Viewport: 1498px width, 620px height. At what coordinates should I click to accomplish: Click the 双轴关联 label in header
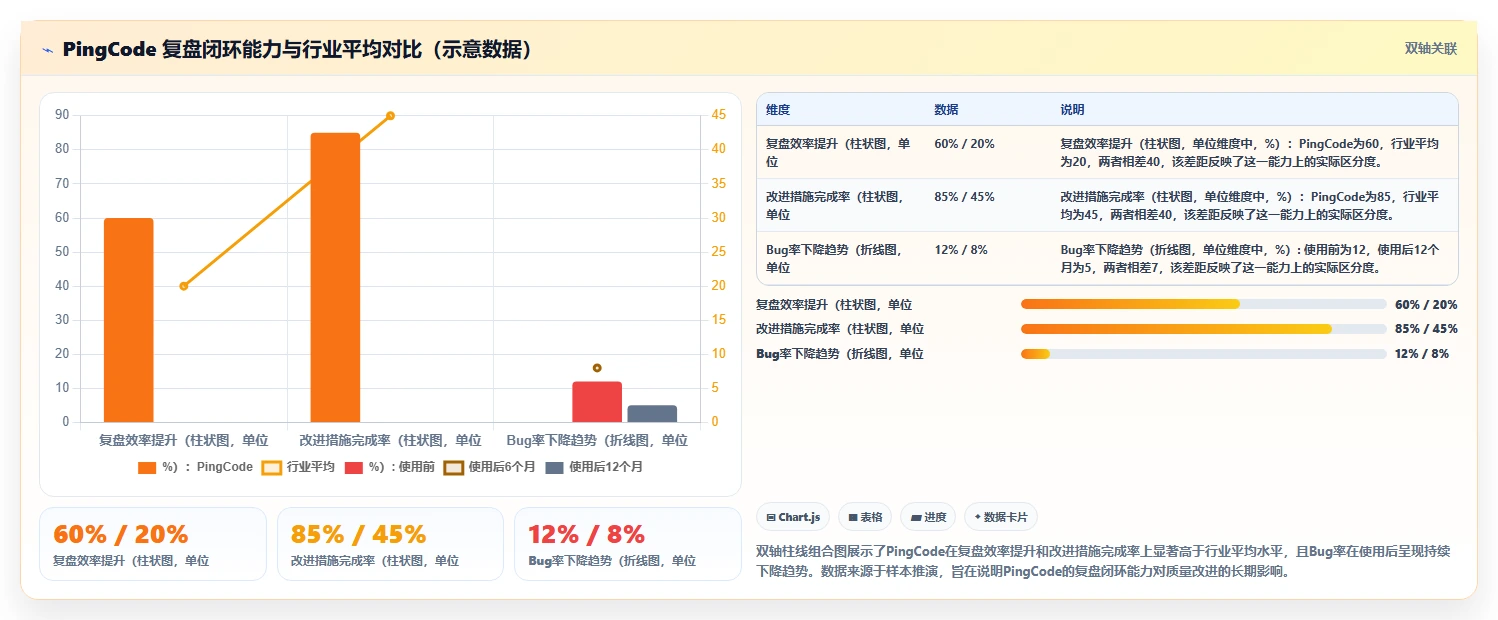[1431, 49]
